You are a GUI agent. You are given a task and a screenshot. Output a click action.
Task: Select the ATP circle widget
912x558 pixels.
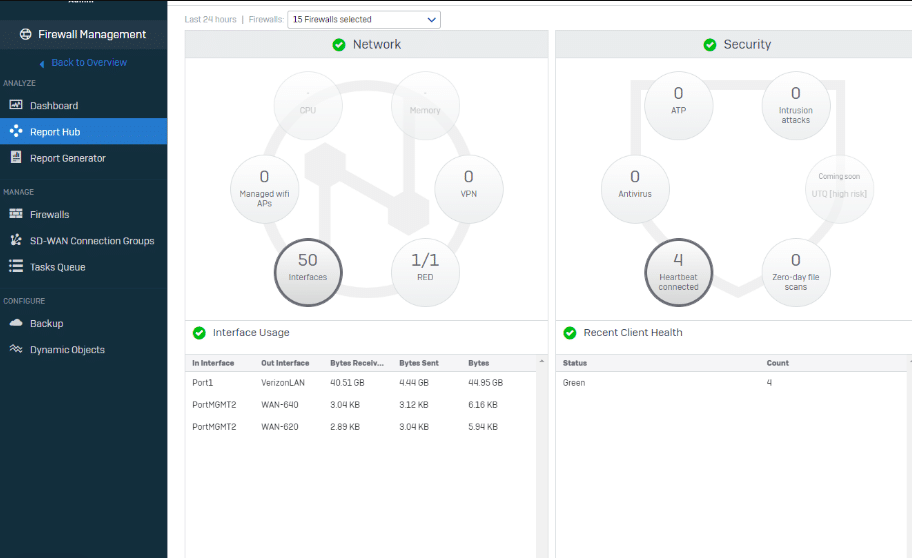click(x=679, y=106)
